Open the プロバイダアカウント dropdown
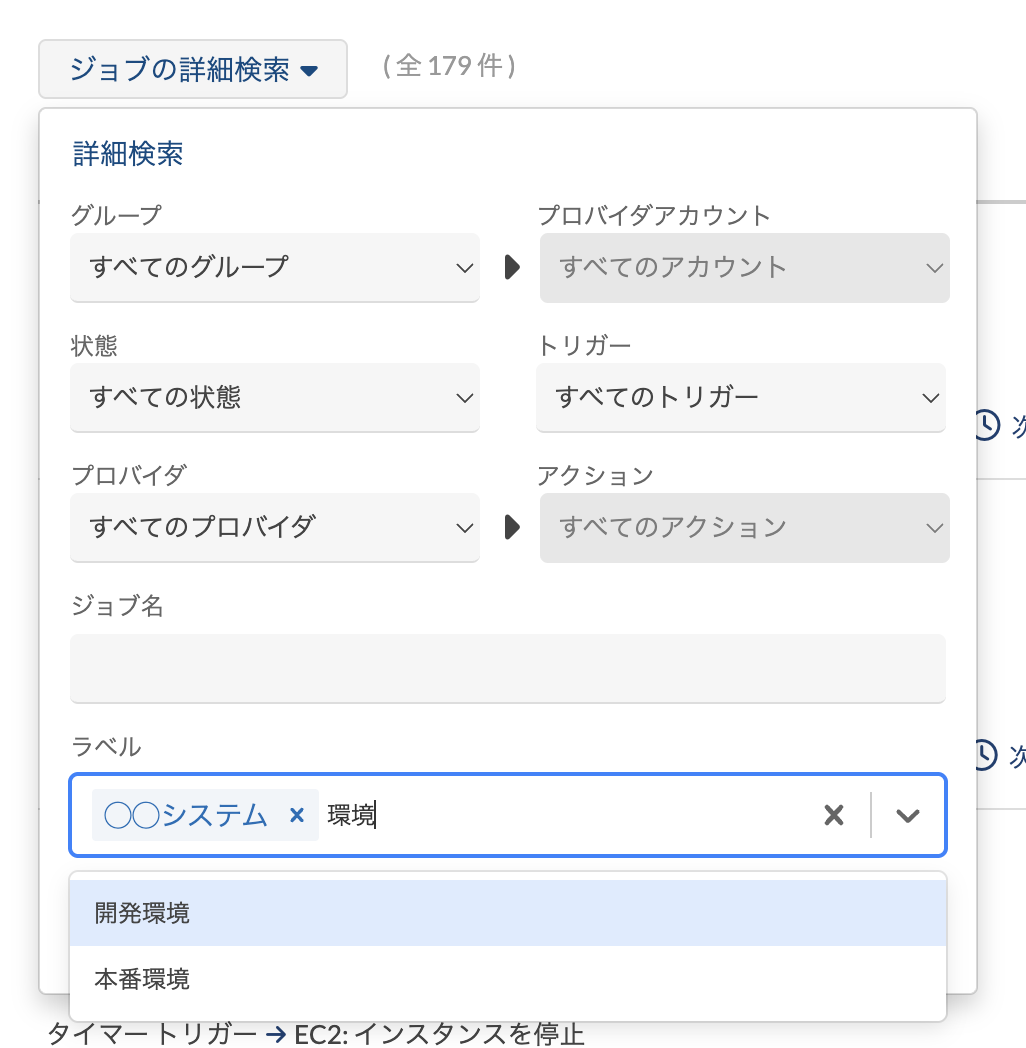 (x=744, y=267)
